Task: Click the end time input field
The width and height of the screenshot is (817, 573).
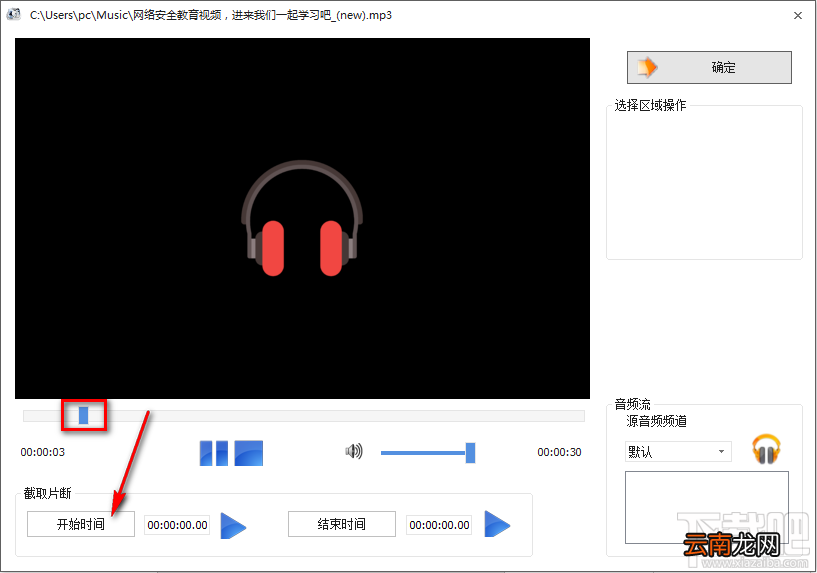Action: [x=439, y=525]
